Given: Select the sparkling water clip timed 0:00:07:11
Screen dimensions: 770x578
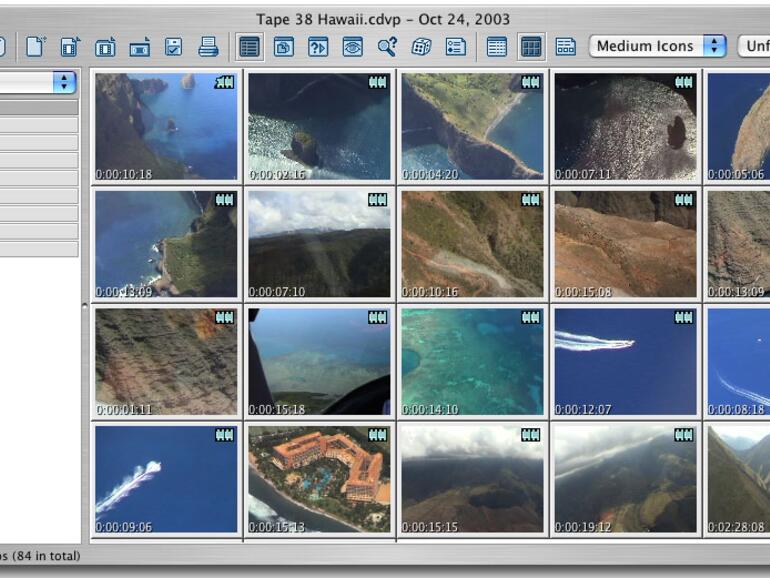Looking at the screenshot, I should (626, 127).
